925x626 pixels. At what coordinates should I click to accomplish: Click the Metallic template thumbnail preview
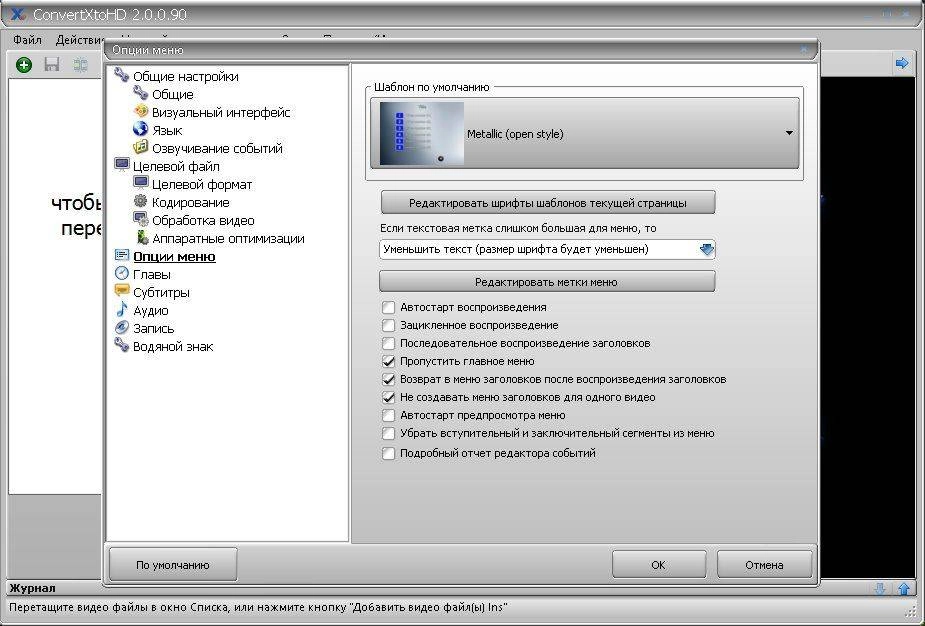[422, 133]
